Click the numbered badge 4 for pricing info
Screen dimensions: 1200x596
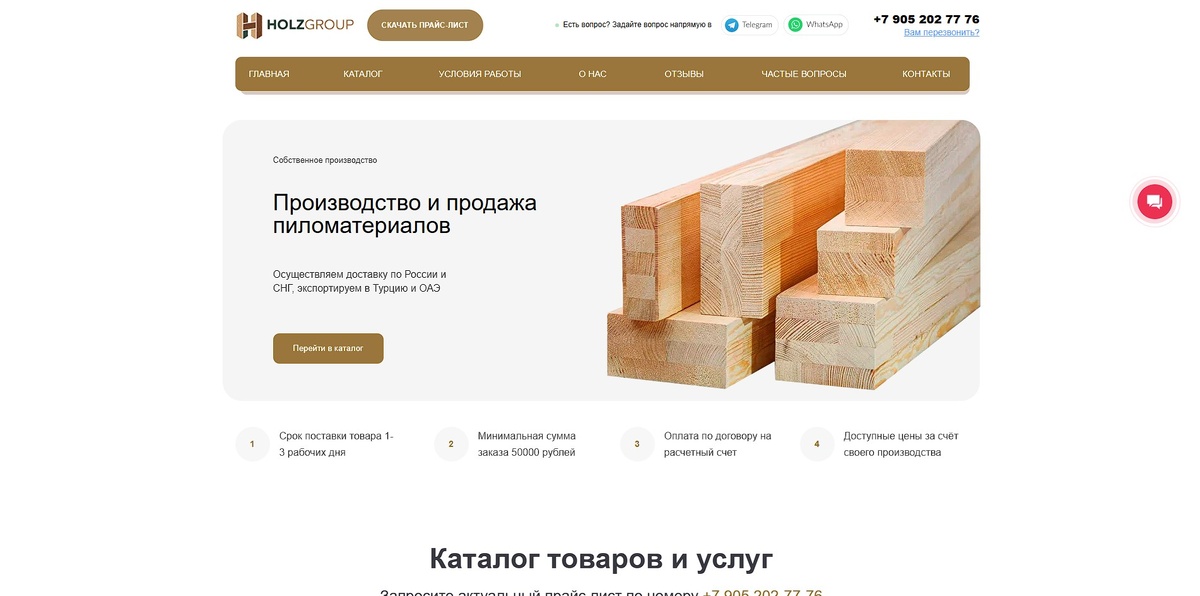(x=817, y=443)
